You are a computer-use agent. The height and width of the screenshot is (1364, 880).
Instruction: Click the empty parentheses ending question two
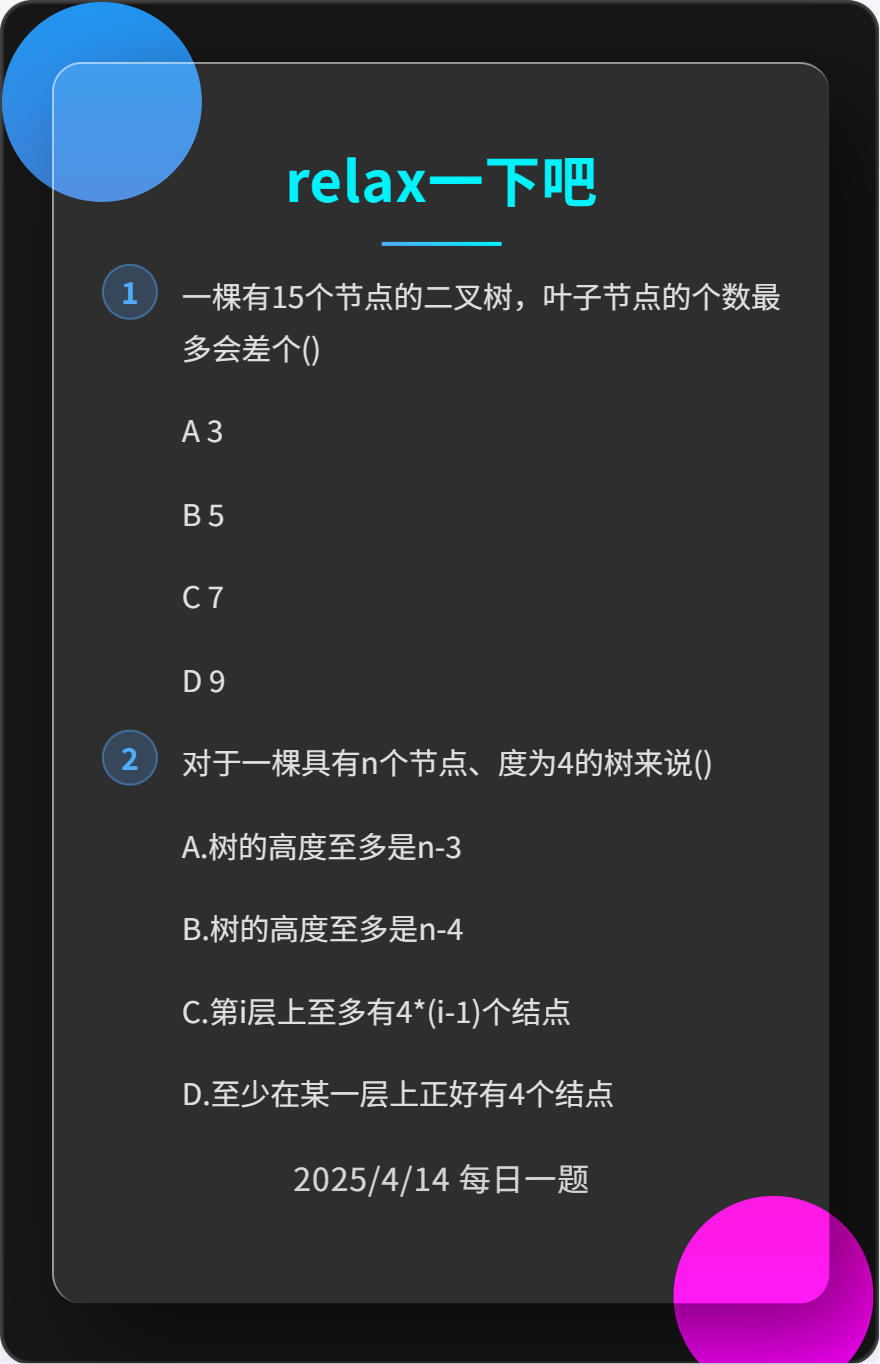[x=702, y=765]
